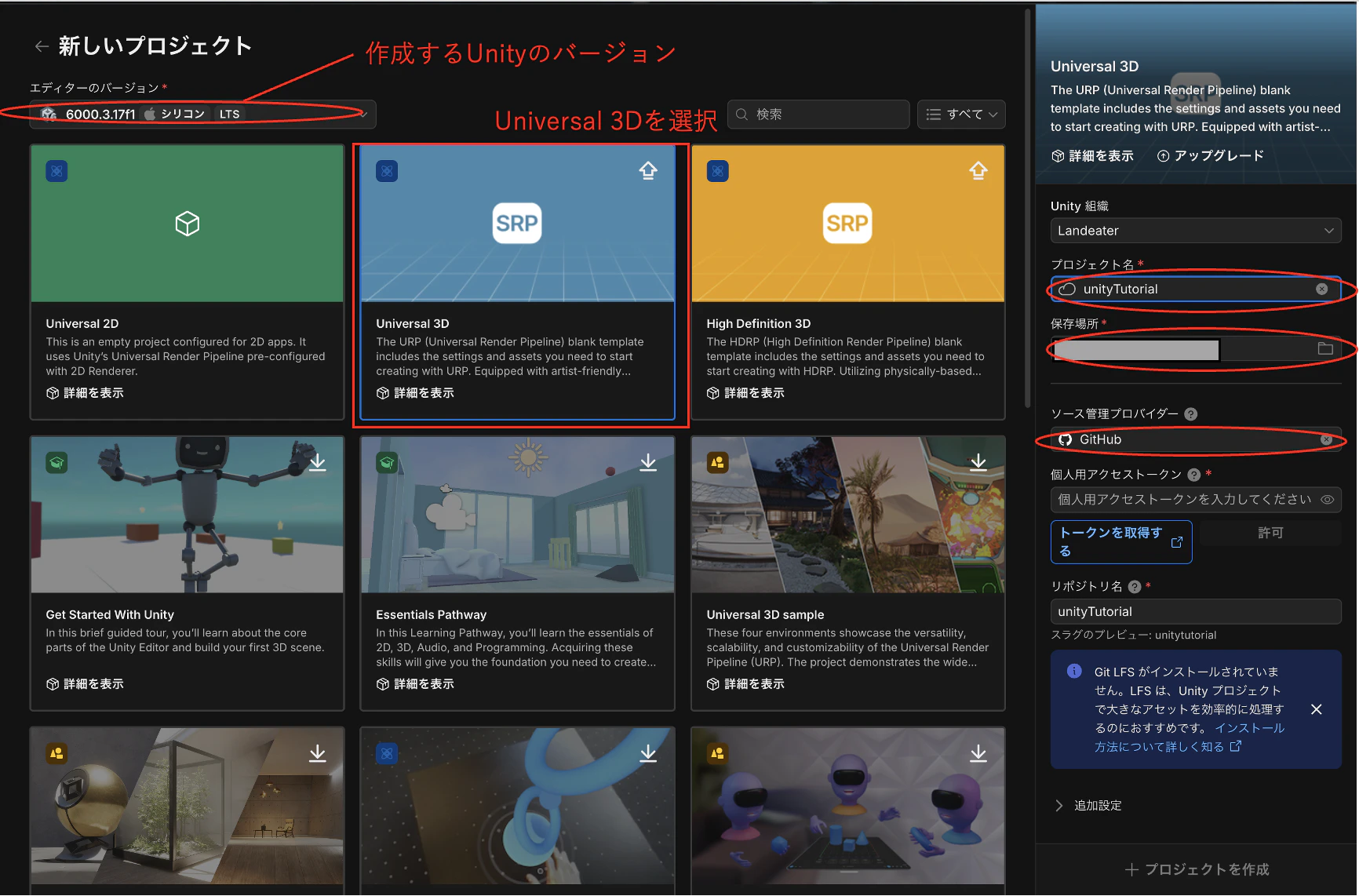Open Get Started With Unity robot thumbnail
Image resolution: width=1359 pixels, height=896 pixels.
(x=188, y=515)
